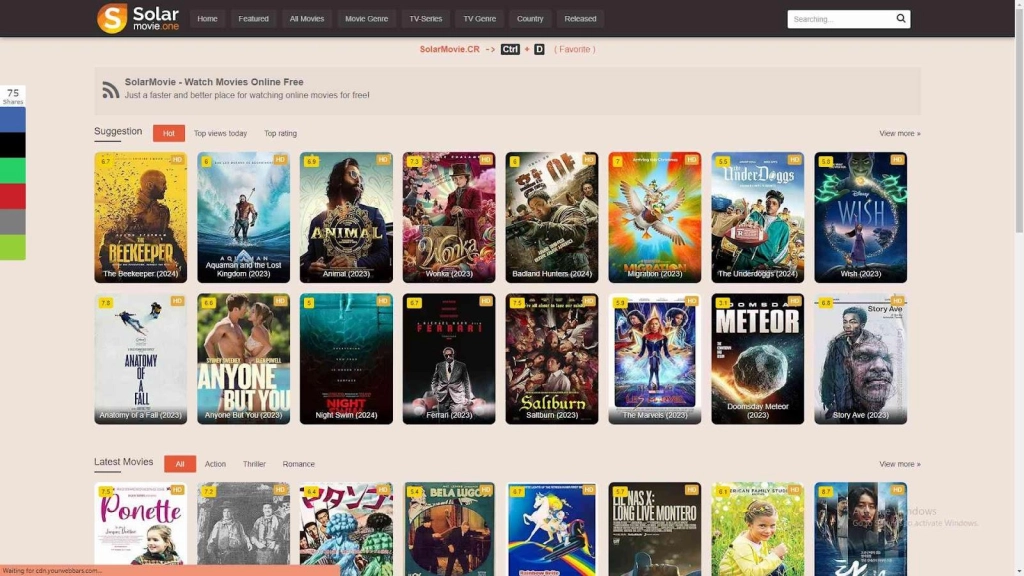Click the blue share button in sidebar
Image resolution: width=1024 pixels, height=576 pixels.
coord(12,120)
